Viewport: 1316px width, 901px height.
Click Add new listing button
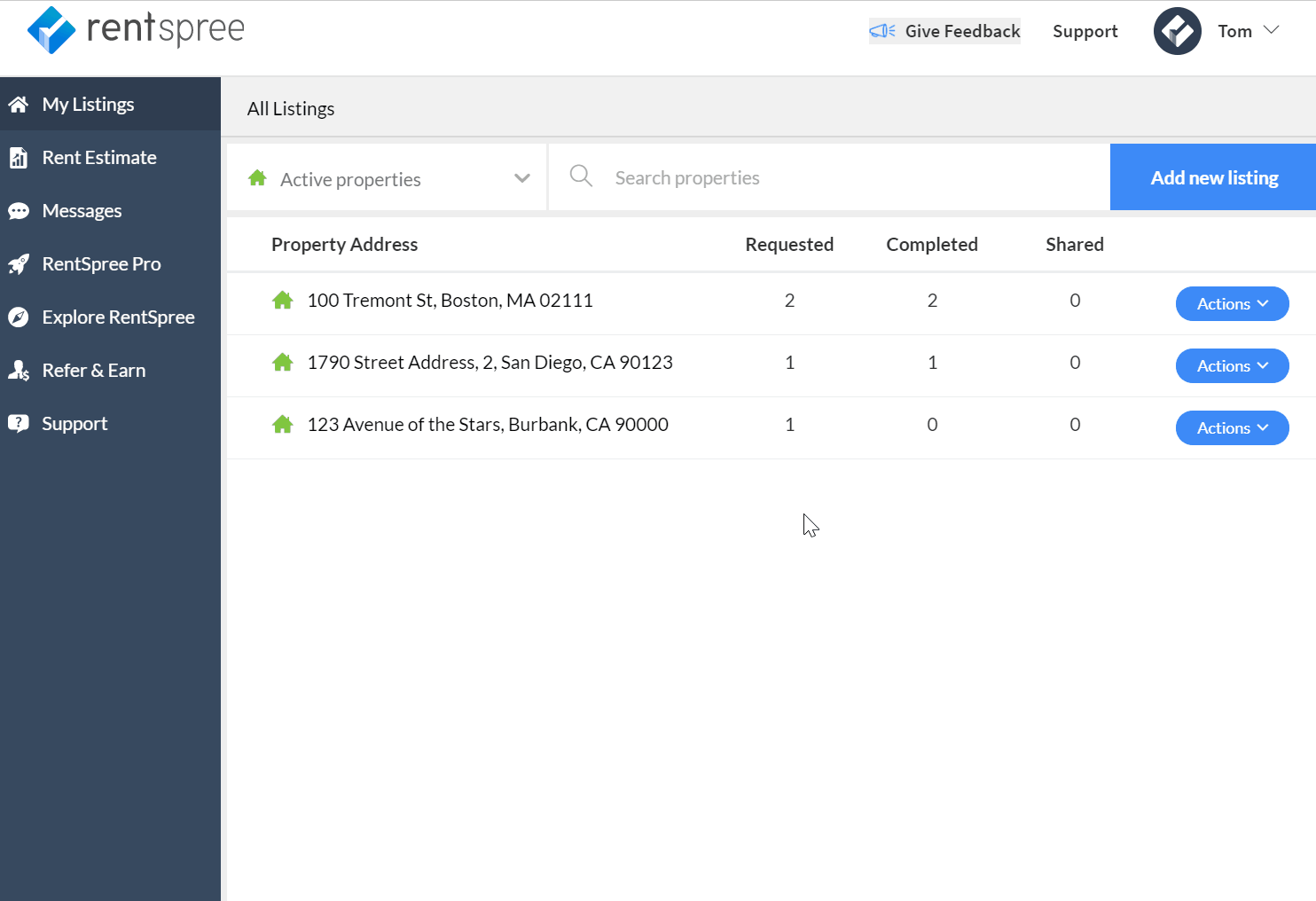[1213, 177]
